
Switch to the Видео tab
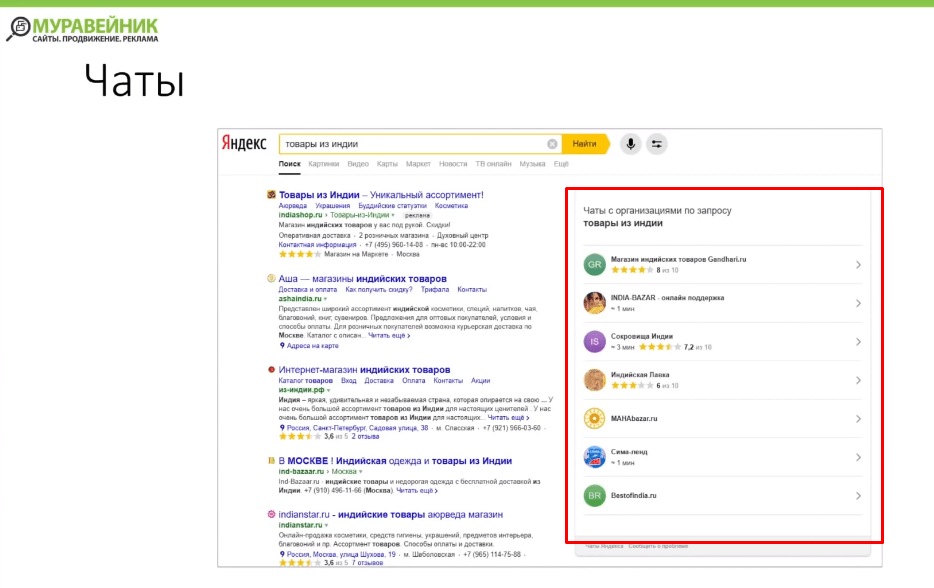pyautogui.click(x=358, y=164)
